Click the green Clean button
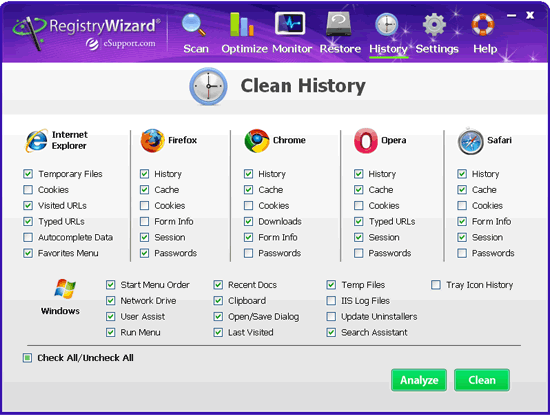550x415 pixels. [x=482, y=380]
